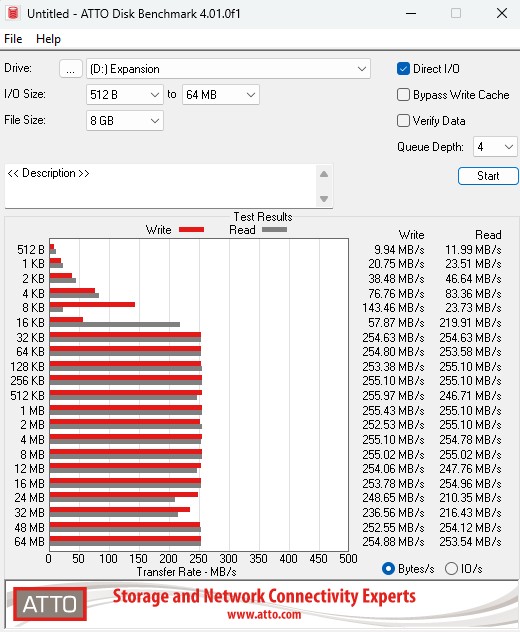
Task: Open the Drive (D:) Expansion dropdown
Action: coord(228,69)
